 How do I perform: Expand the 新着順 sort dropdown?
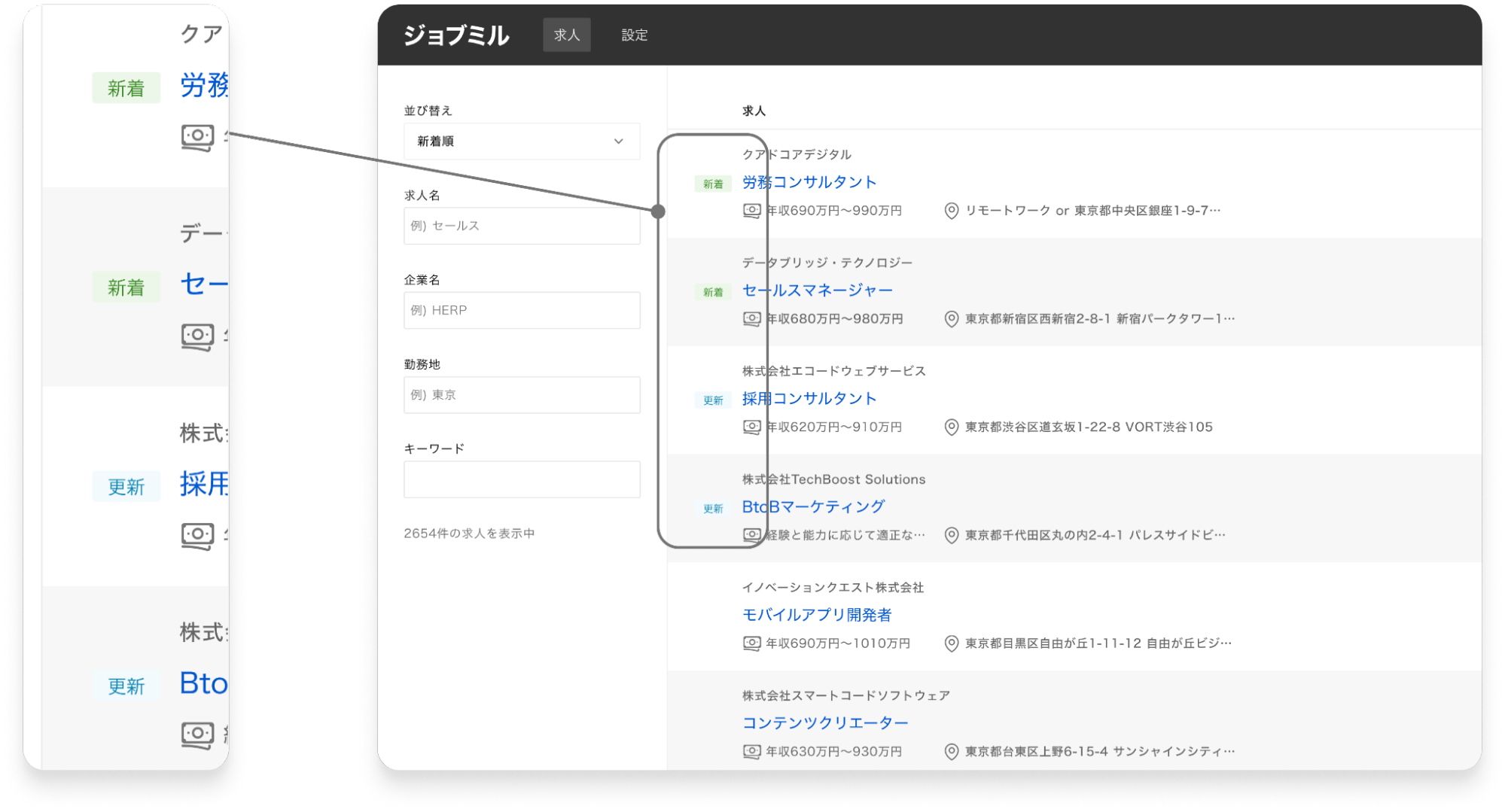pyautogui.click(x=522, y=141)
